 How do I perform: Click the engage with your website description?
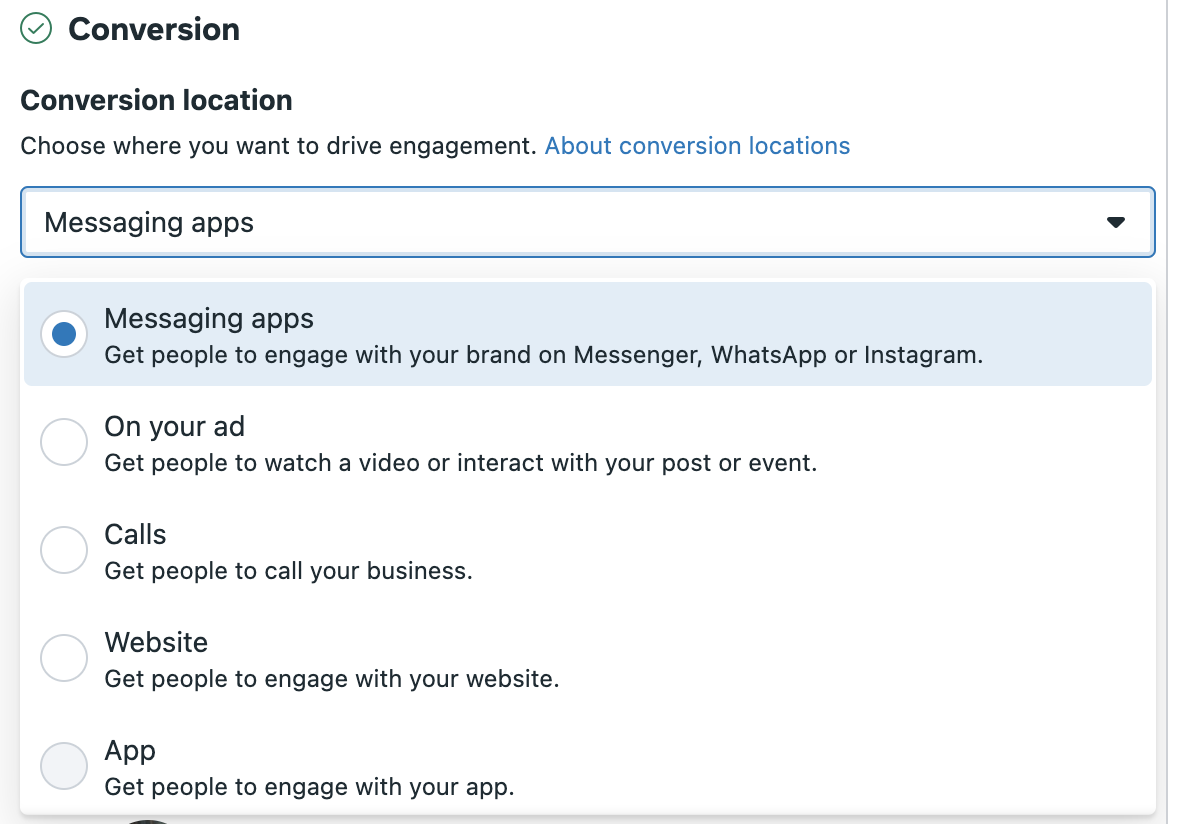tap(332, 679)
